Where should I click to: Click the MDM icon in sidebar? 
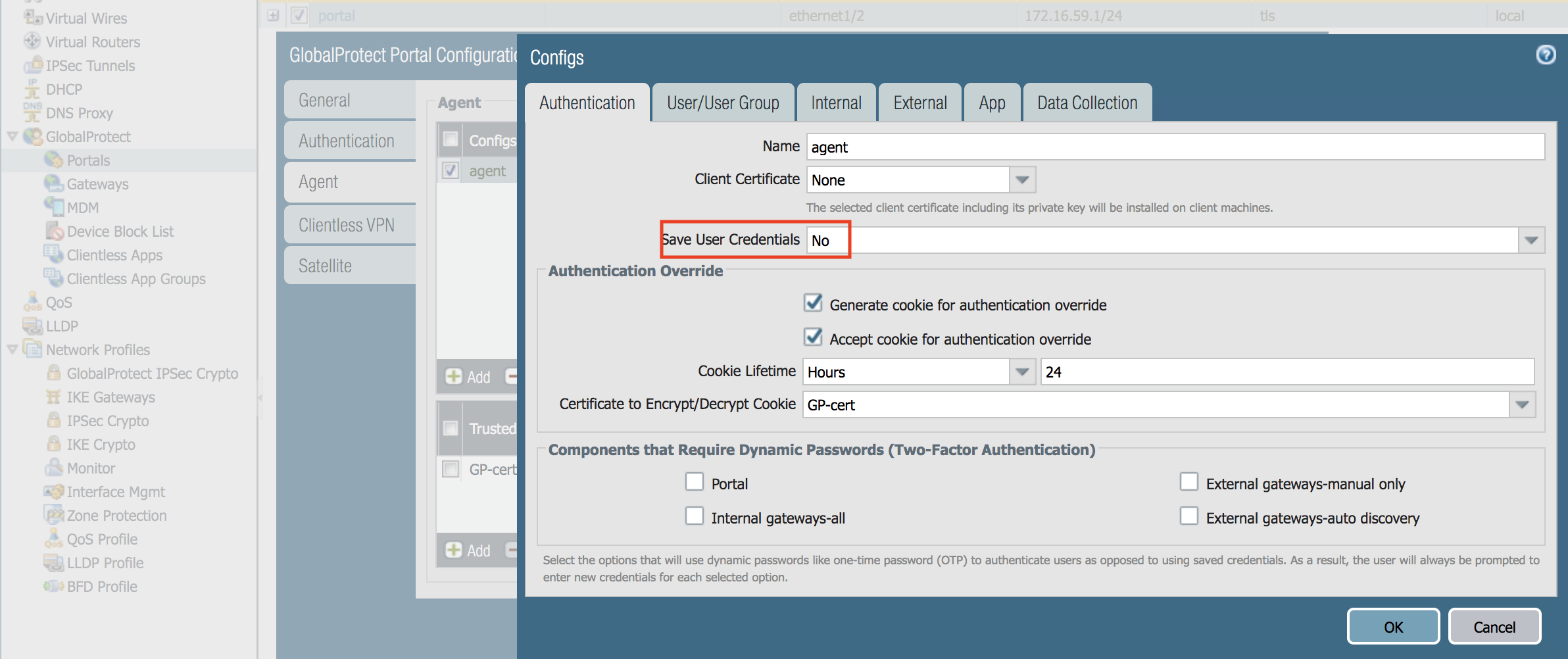coord(53,207)
